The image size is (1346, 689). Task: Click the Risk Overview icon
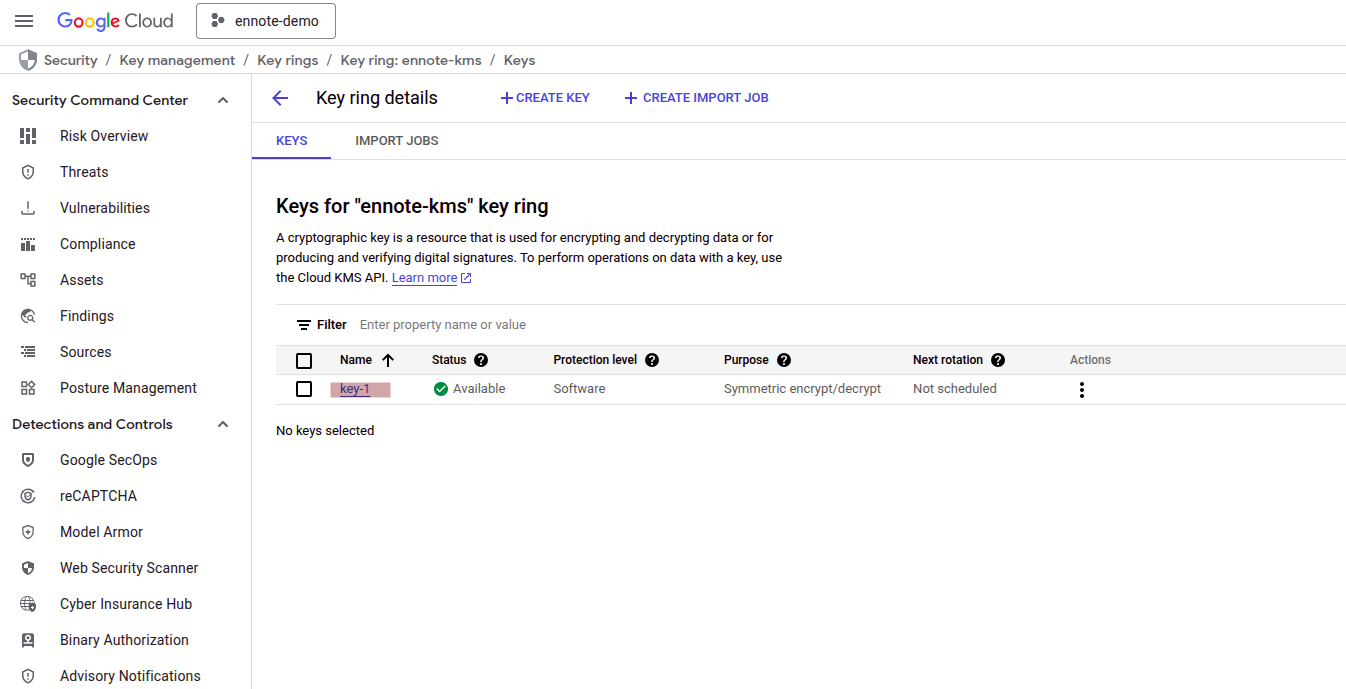click(x=28, y=136)
